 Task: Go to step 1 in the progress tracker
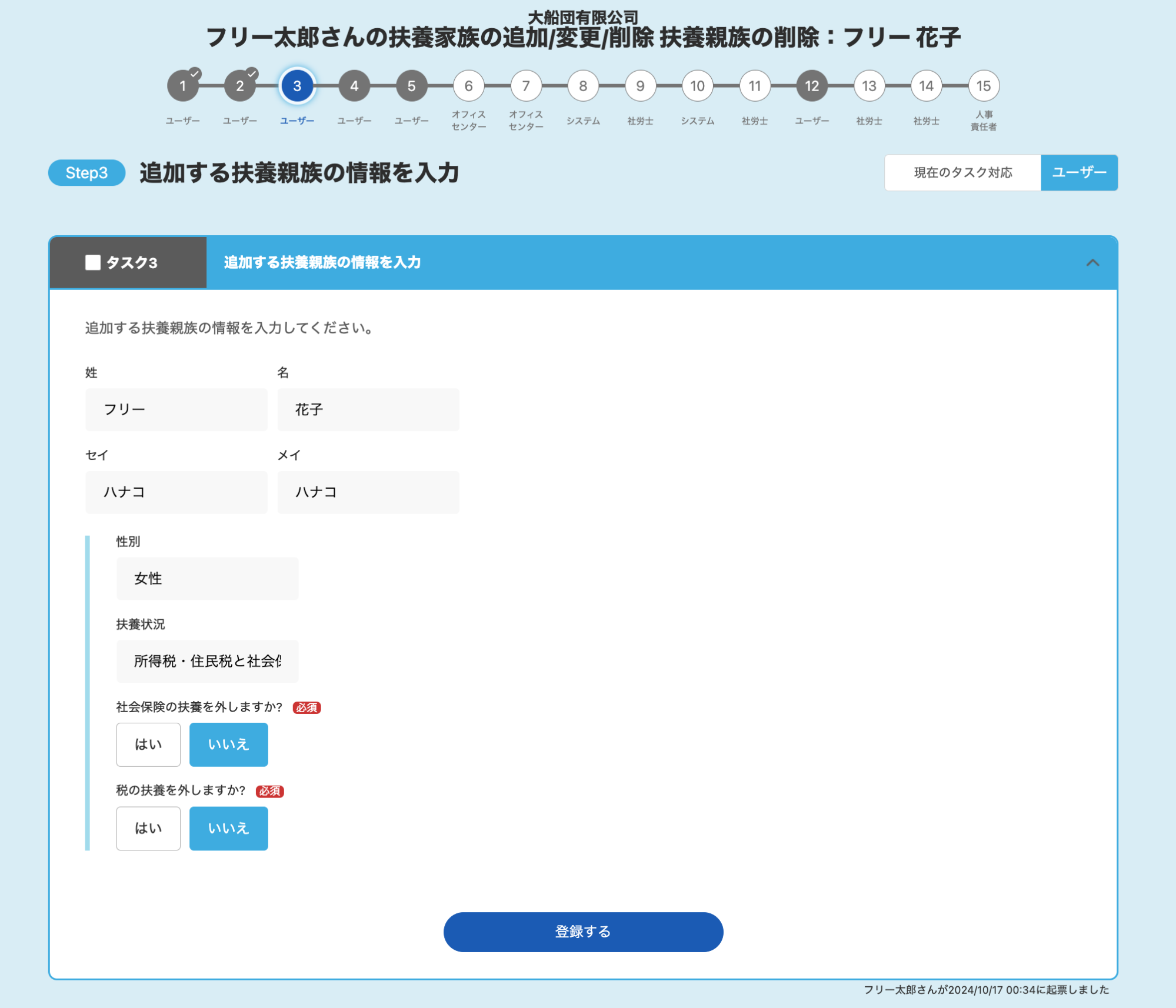click(183, 86)
